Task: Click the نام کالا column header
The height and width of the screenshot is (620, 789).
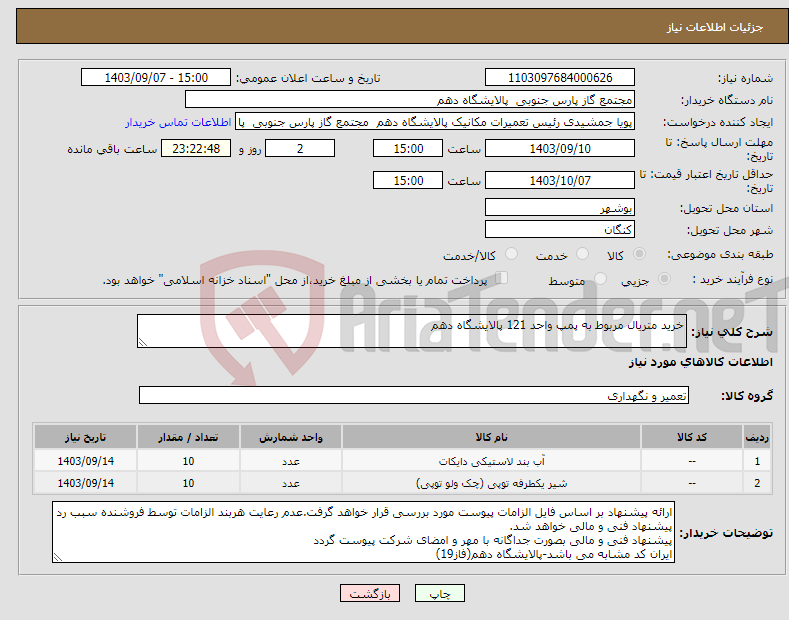Action: point(491,437)
